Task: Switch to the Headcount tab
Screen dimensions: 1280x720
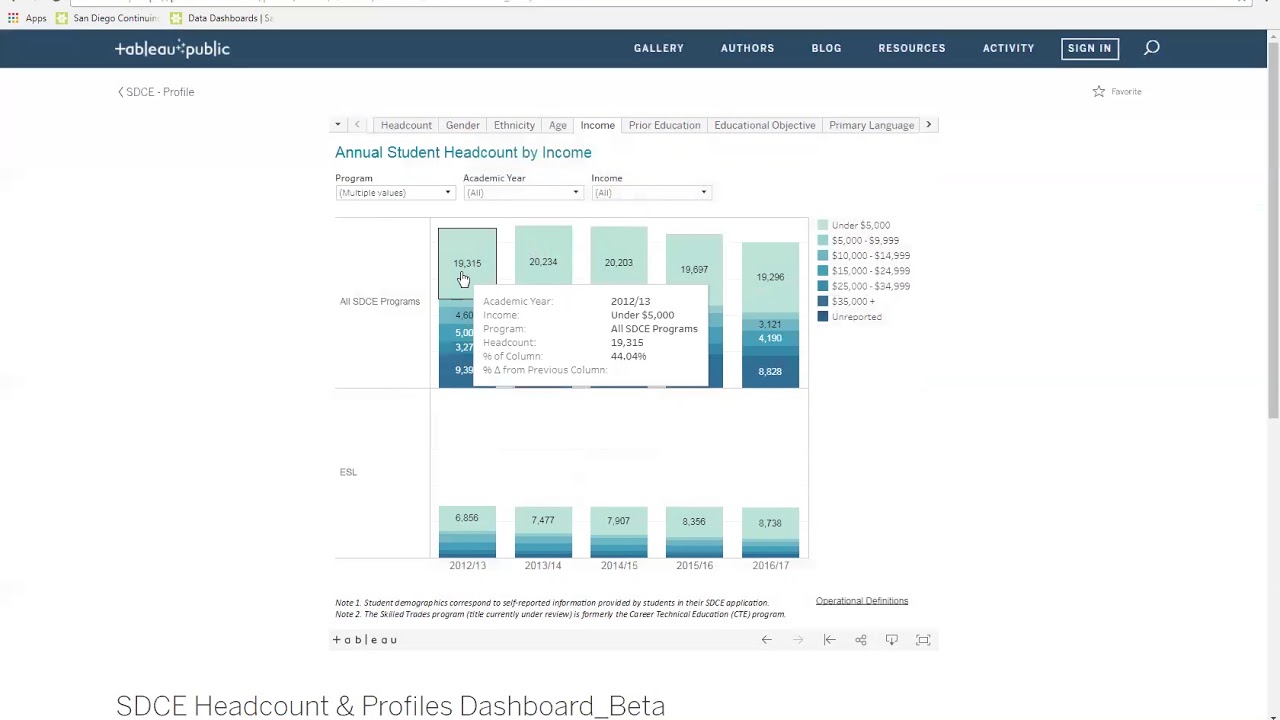Action: [406, 125]
